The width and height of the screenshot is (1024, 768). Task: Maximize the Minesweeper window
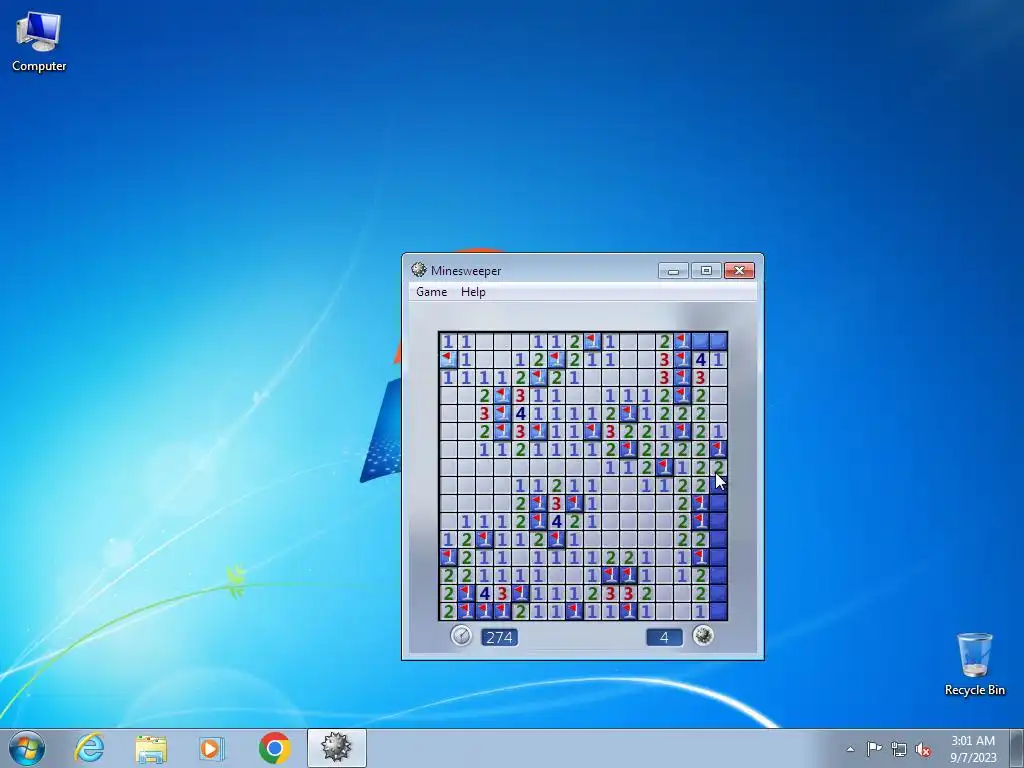coord(706,270)
